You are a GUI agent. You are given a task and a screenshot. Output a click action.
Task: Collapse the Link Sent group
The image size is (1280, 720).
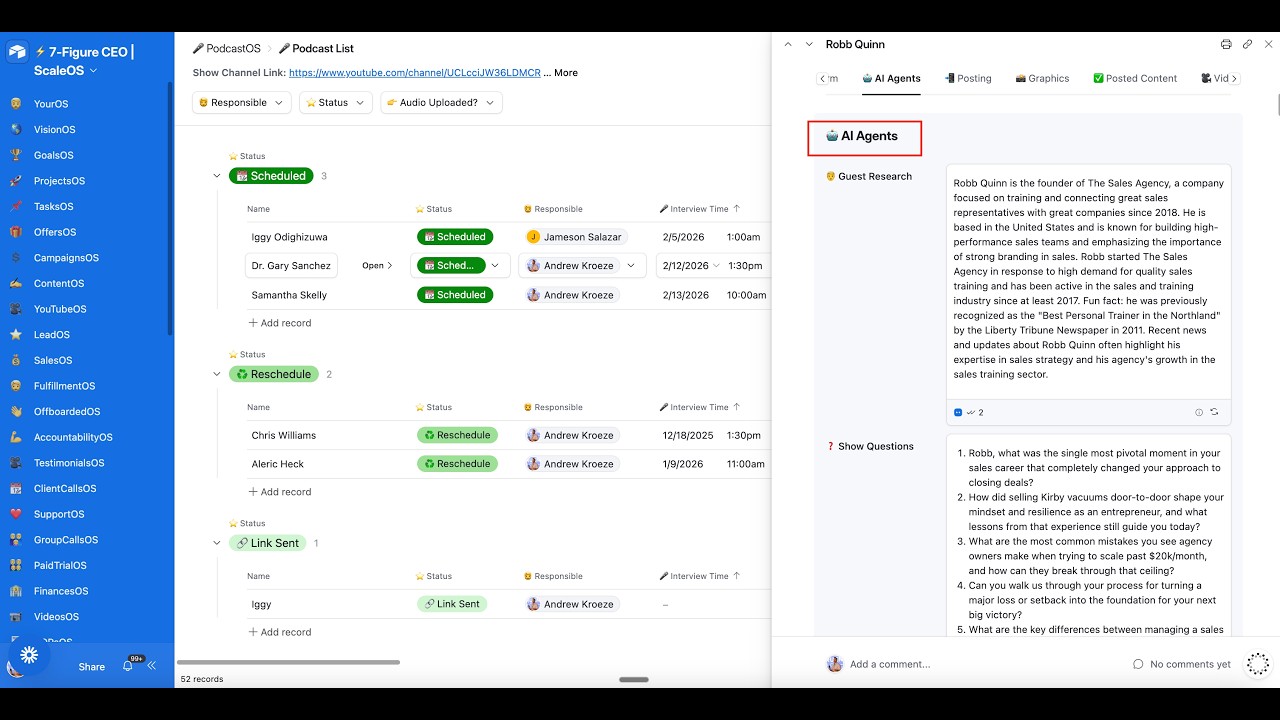[x=217, y=543]
